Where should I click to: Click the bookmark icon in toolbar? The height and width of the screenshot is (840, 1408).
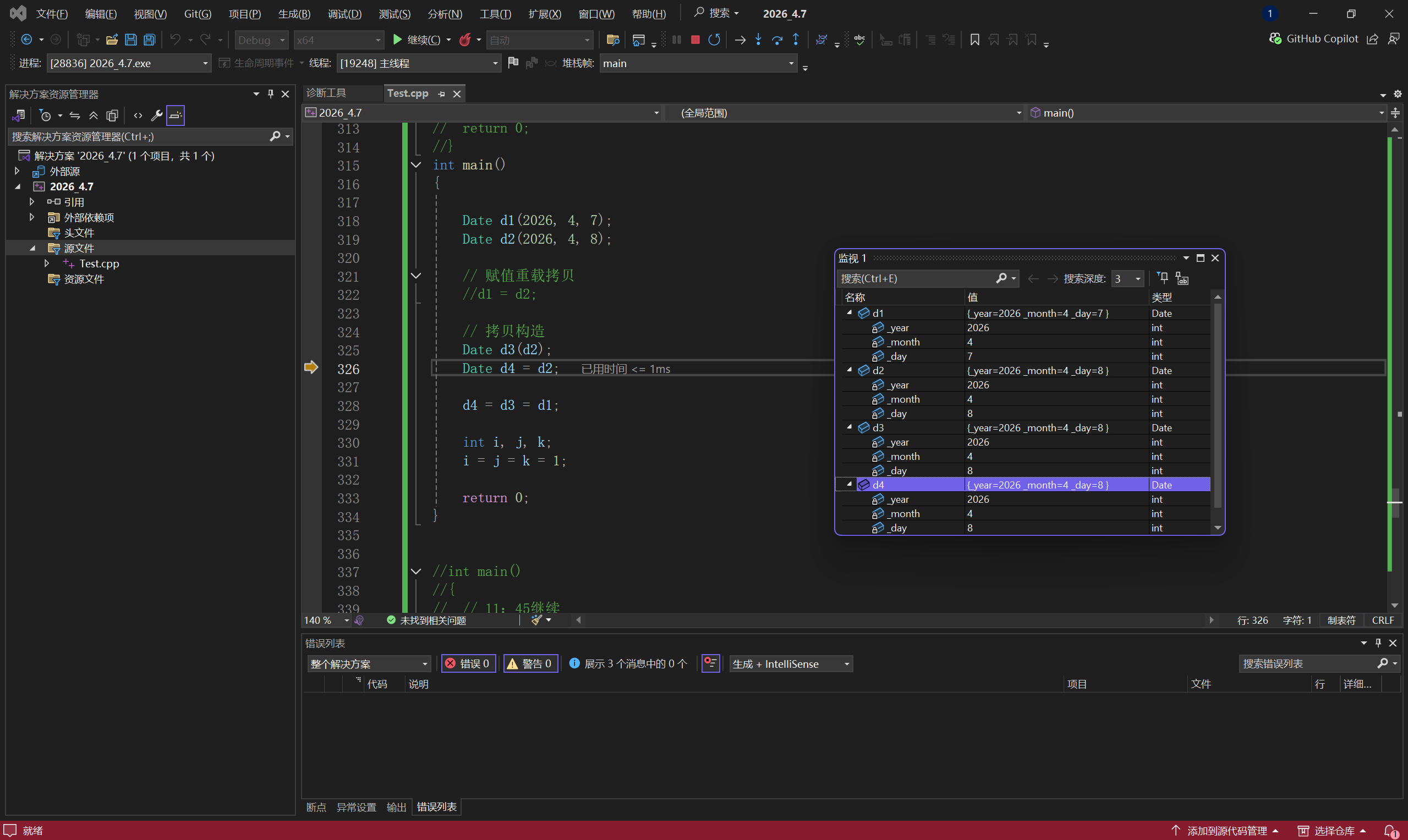pyautogui.click(x=974, y=40)
